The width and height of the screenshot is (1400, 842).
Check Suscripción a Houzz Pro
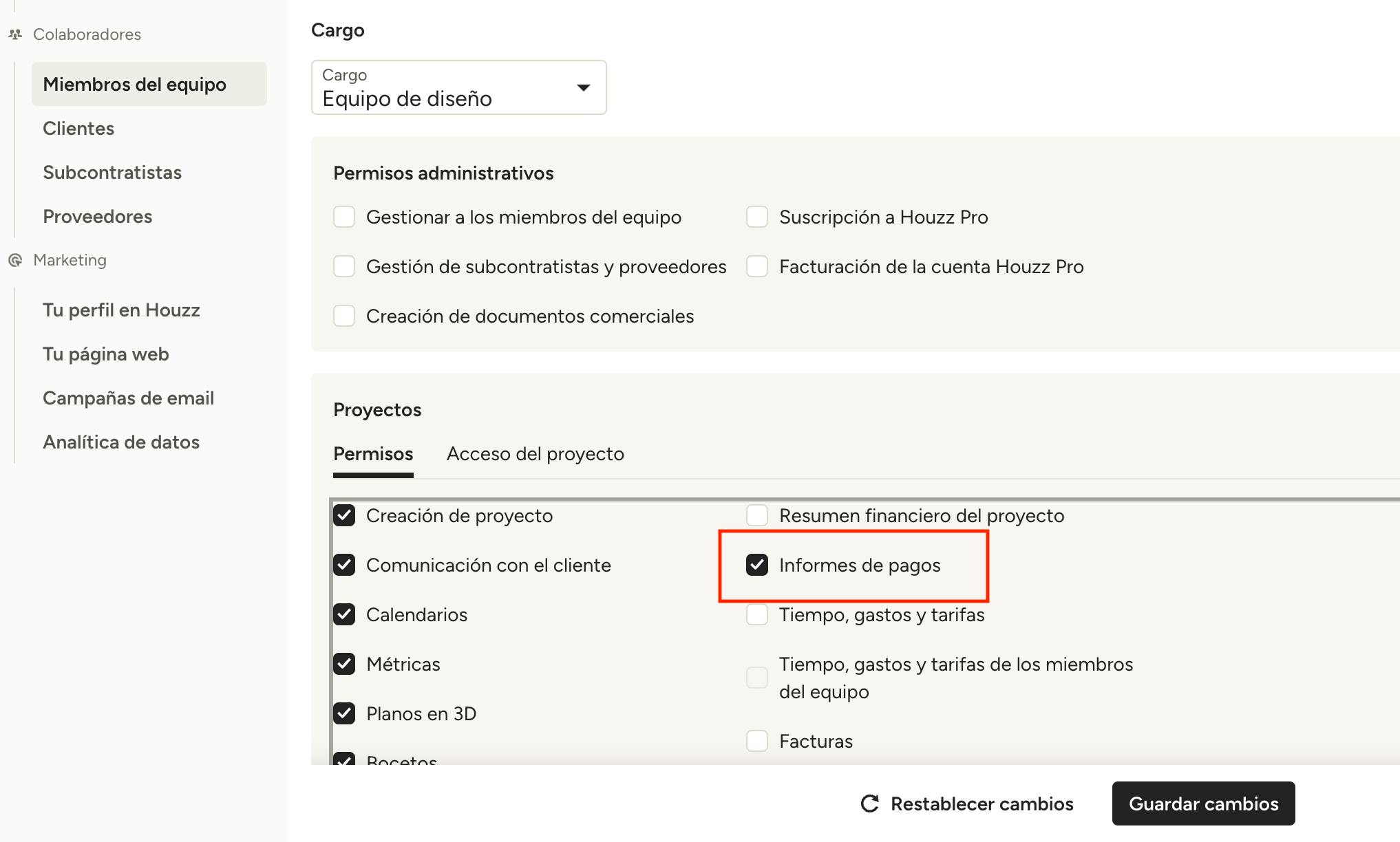pyautogui.click(x=757, y=217)
